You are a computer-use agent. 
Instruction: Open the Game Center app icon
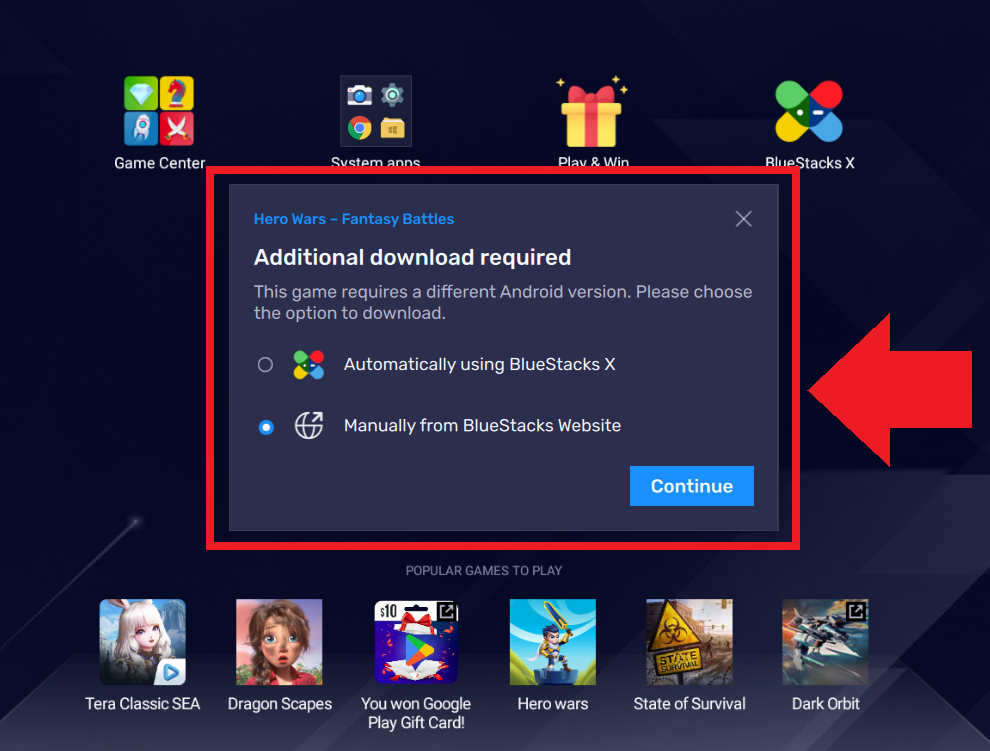[159, 111]
